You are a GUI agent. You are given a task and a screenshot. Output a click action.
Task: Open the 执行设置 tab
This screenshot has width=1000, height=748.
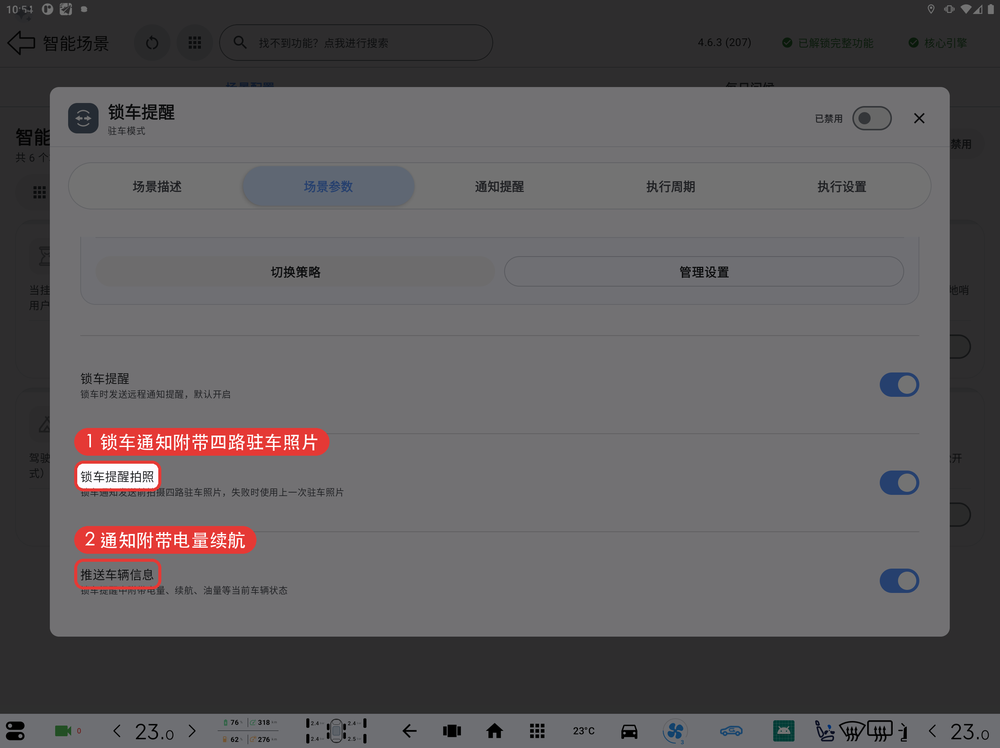(842, 186)
